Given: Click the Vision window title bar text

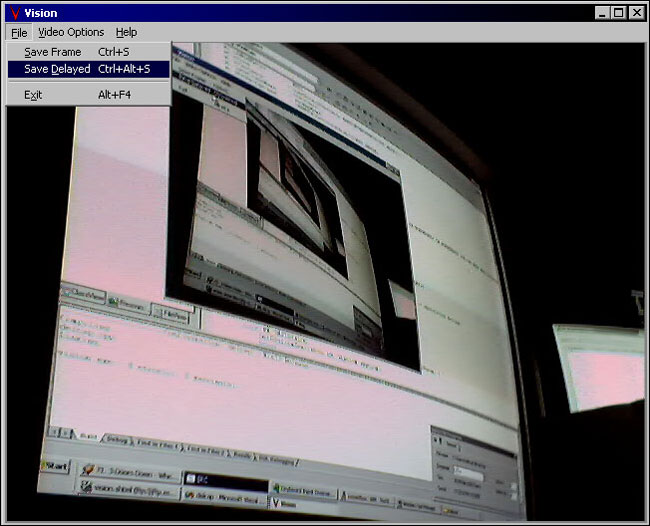Looking at the screenshot, I should [x=41, y=13].
